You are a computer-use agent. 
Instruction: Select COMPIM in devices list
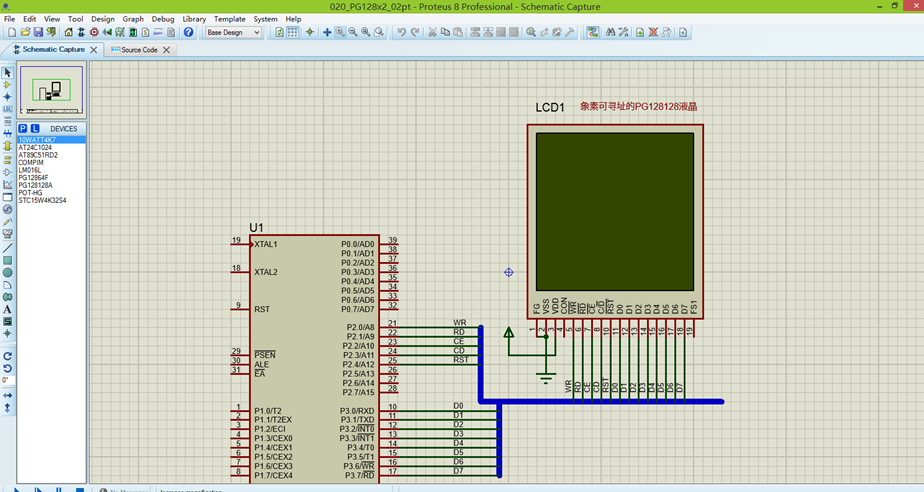tap(51, 163)
